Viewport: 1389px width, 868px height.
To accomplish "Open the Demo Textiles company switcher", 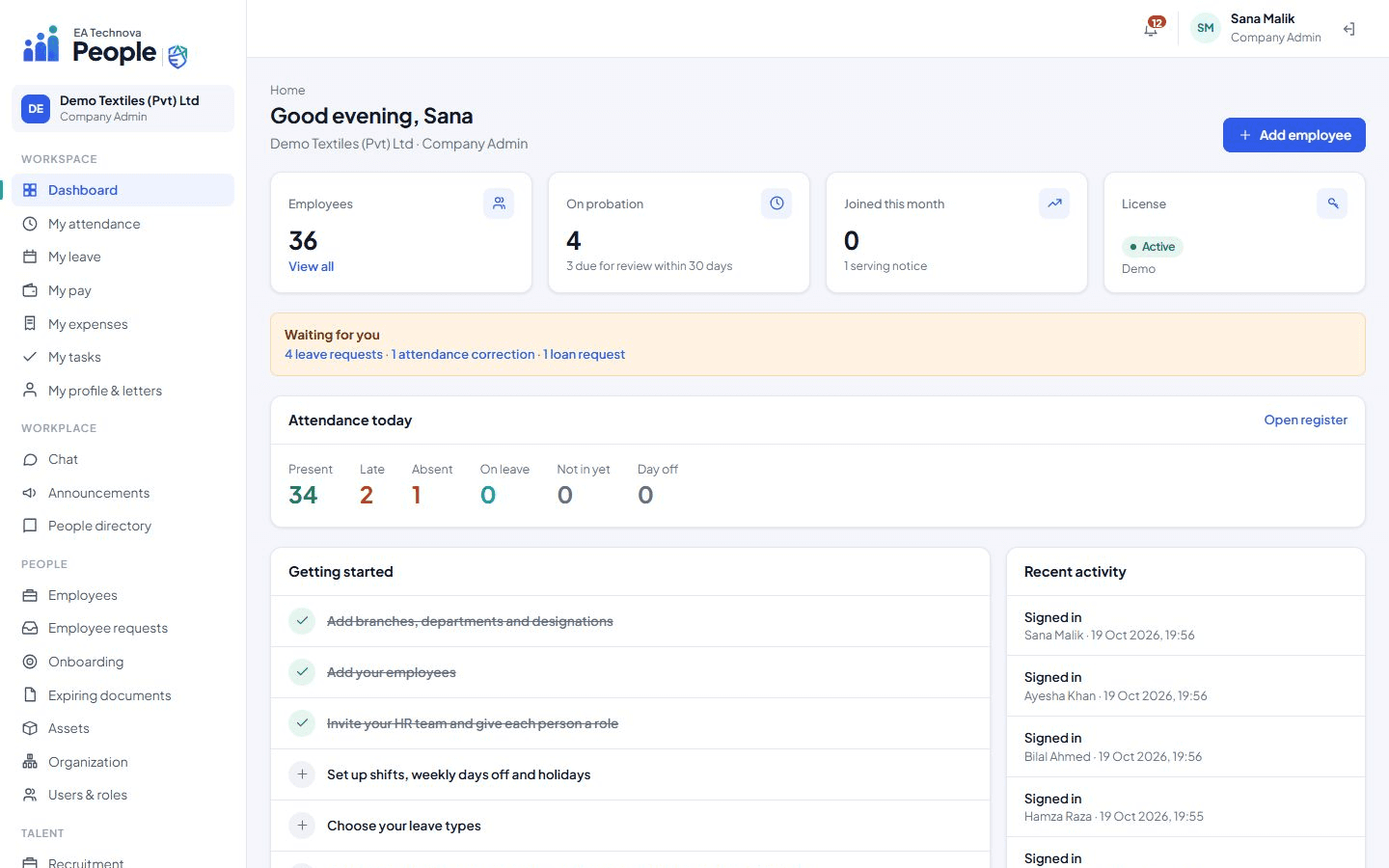I will tap(123, 109).
